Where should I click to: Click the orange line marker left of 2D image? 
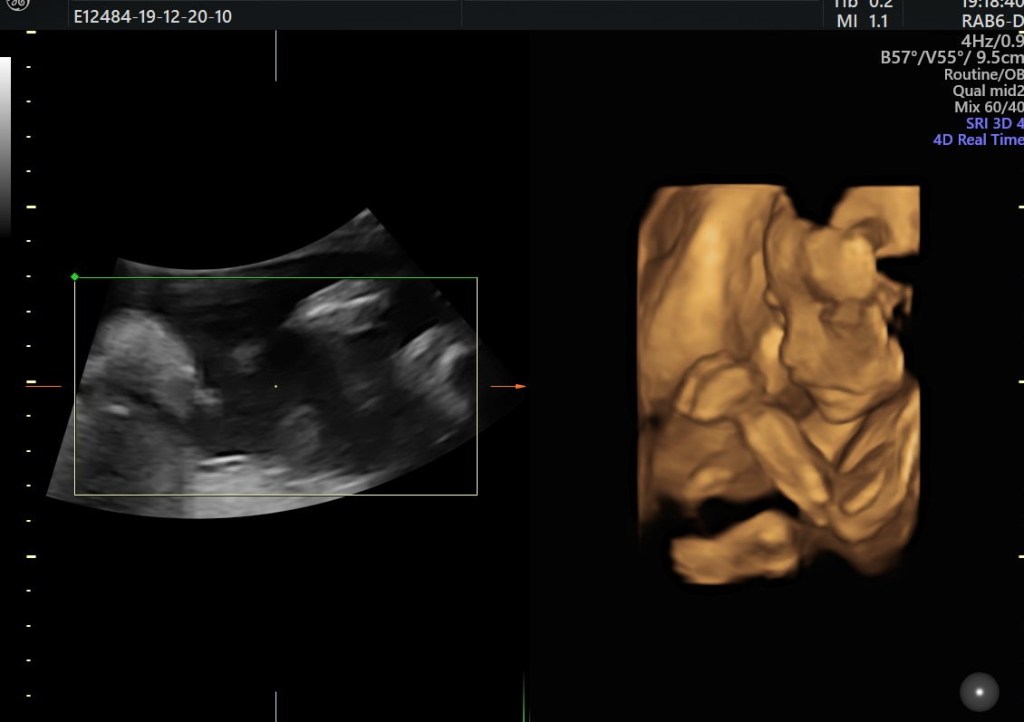tap(43, 386)
